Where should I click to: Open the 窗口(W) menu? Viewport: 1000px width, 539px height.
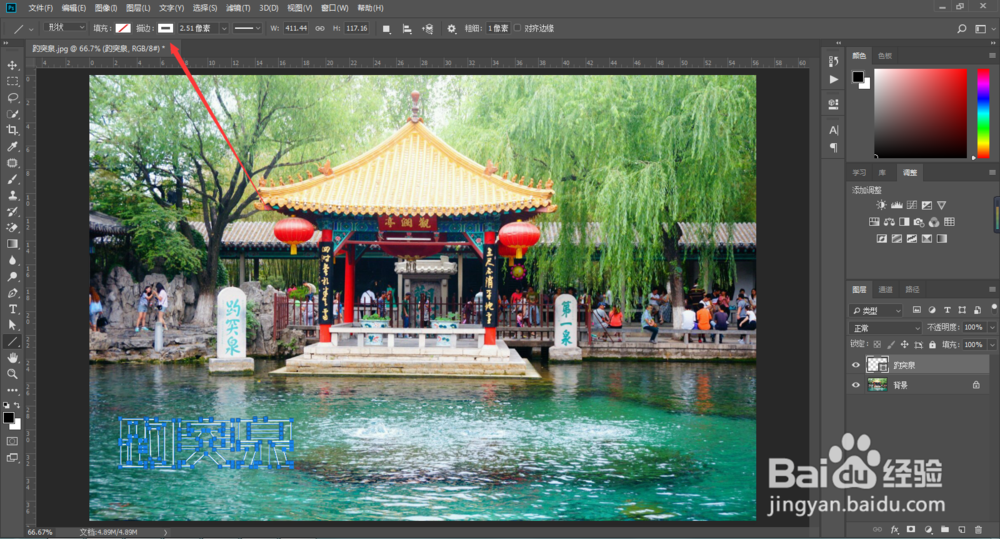335,8
